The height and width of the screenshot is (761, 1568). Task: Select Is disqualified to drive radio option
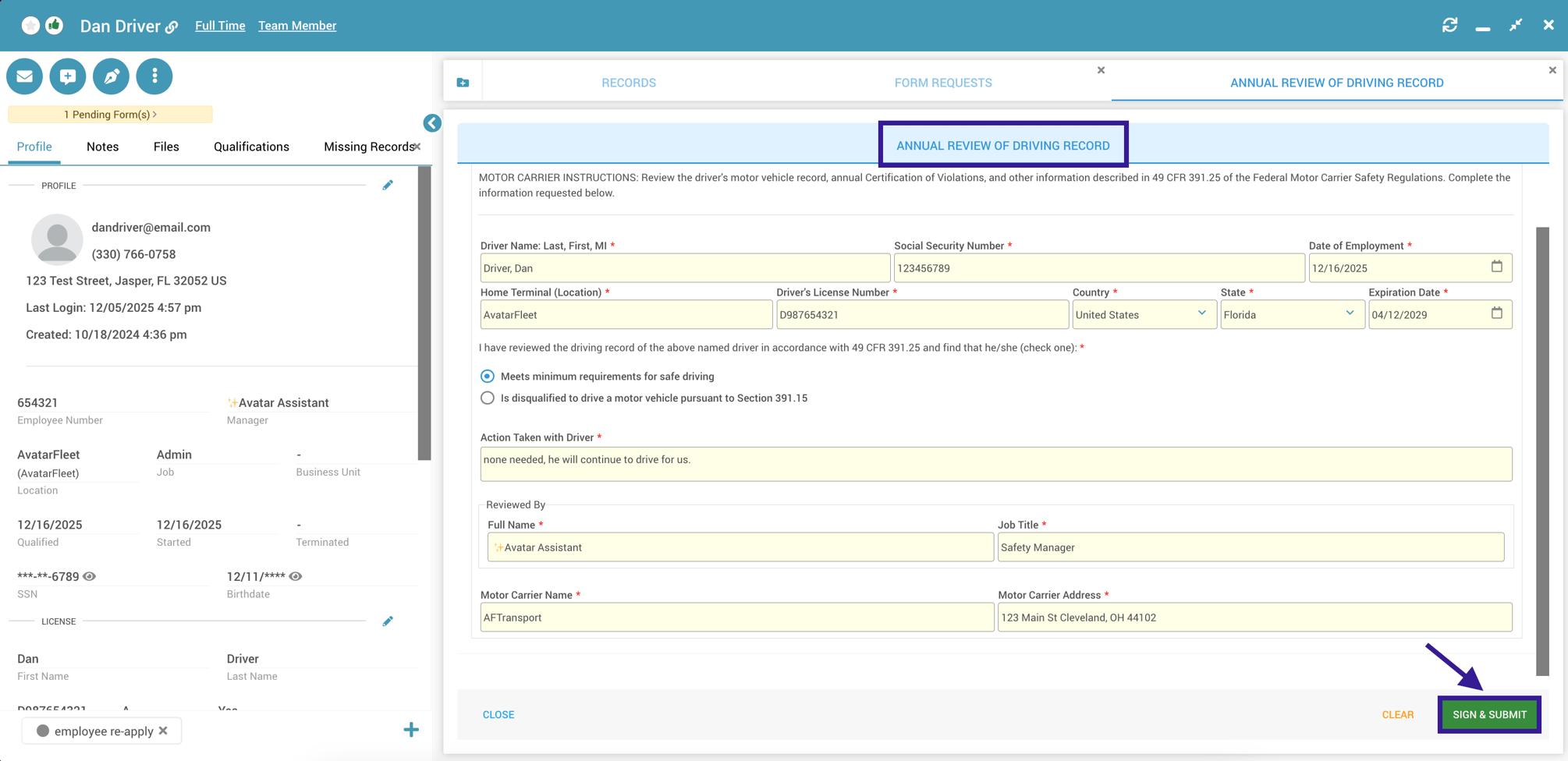point(488,398)
